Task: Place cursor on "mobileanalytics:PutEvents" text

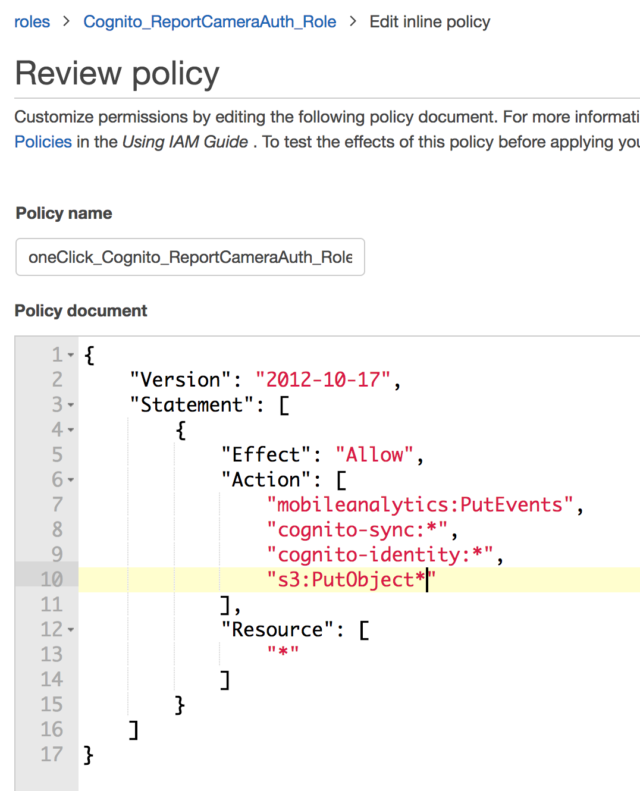Action: click(420, 504)
